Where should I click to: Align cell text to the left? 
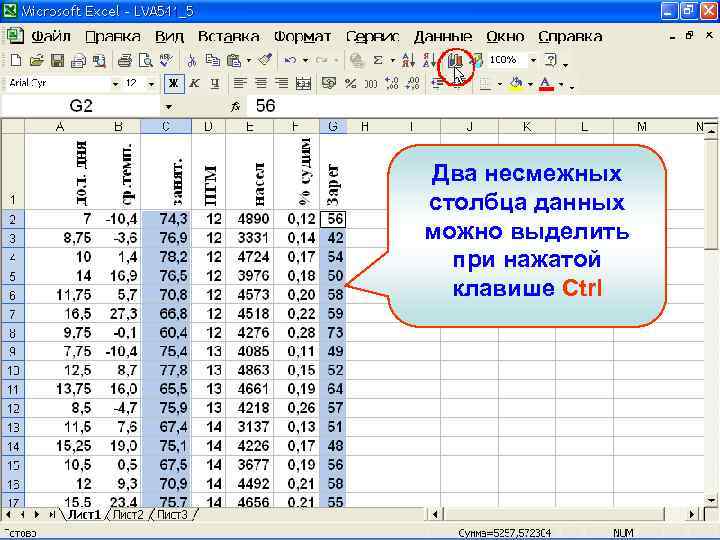click(x=239, y=83)
